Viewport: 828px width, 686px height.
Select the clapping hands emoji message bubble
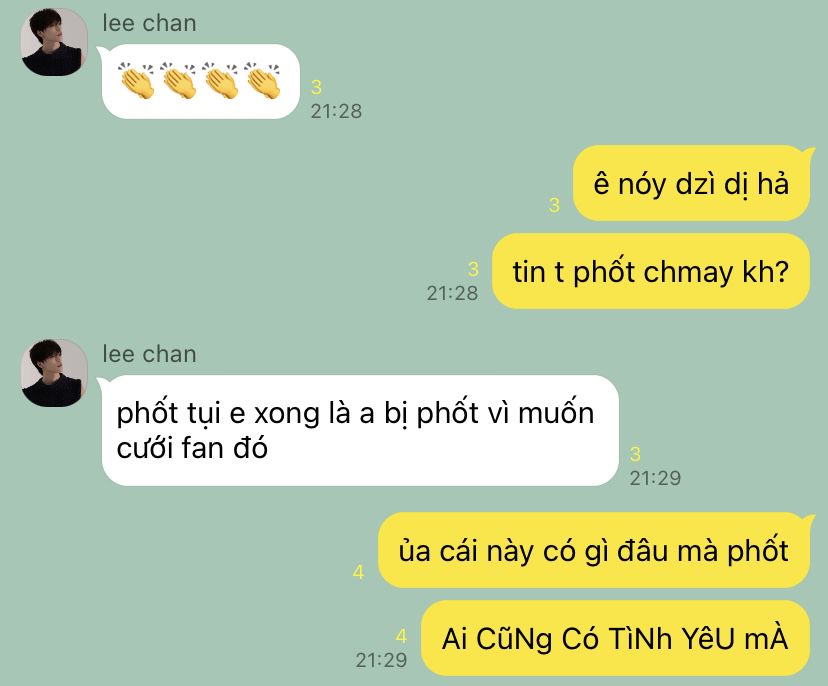point(199,81)
